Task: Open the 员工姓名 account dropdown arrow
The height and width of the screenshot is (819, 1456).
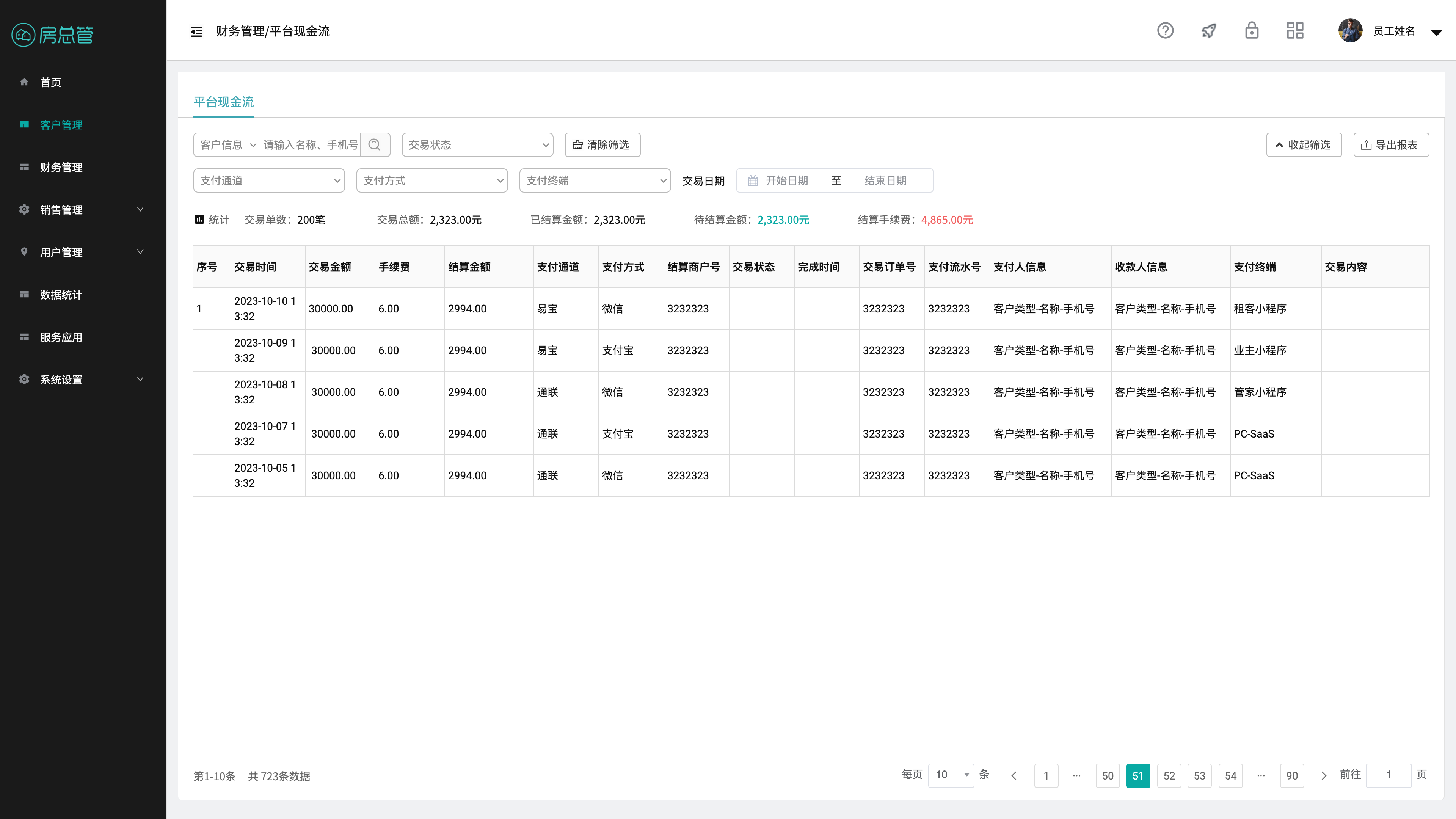Action: (1436, 32)
